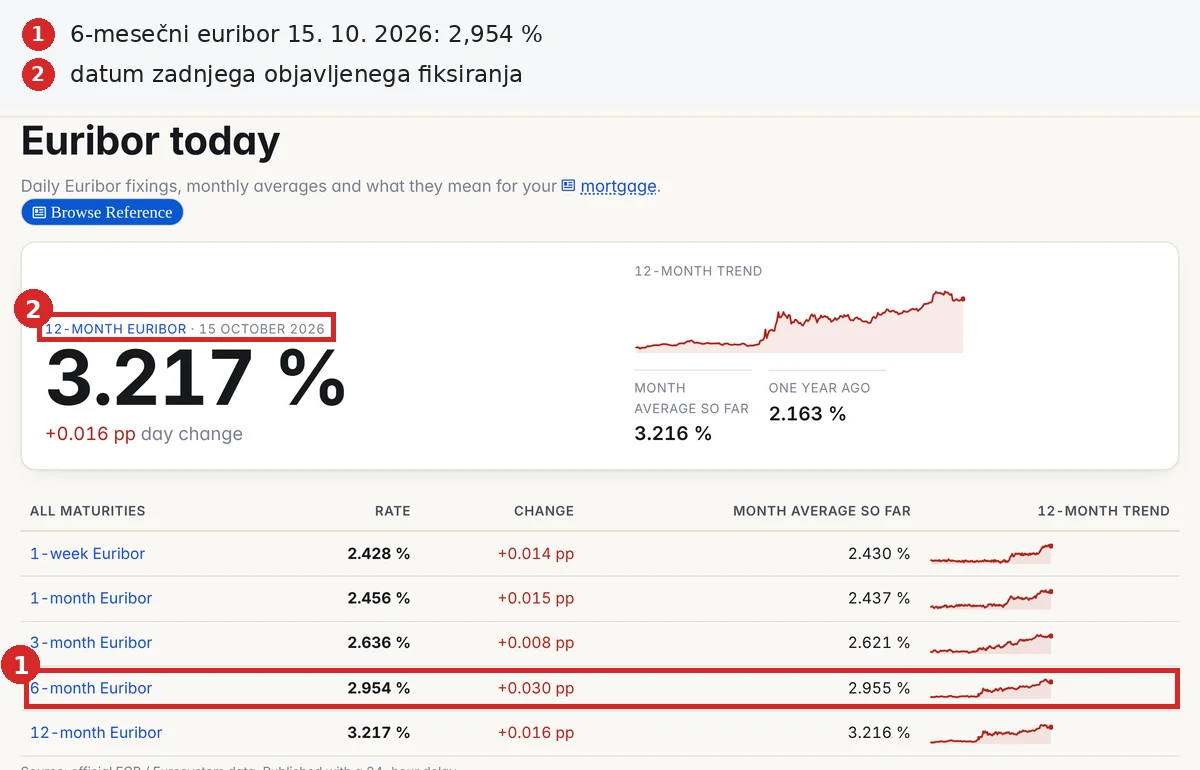Click the 1-month Euribor trend sparkline
This screenshot has width=1200, height=770.
click(x=991, y=598)
